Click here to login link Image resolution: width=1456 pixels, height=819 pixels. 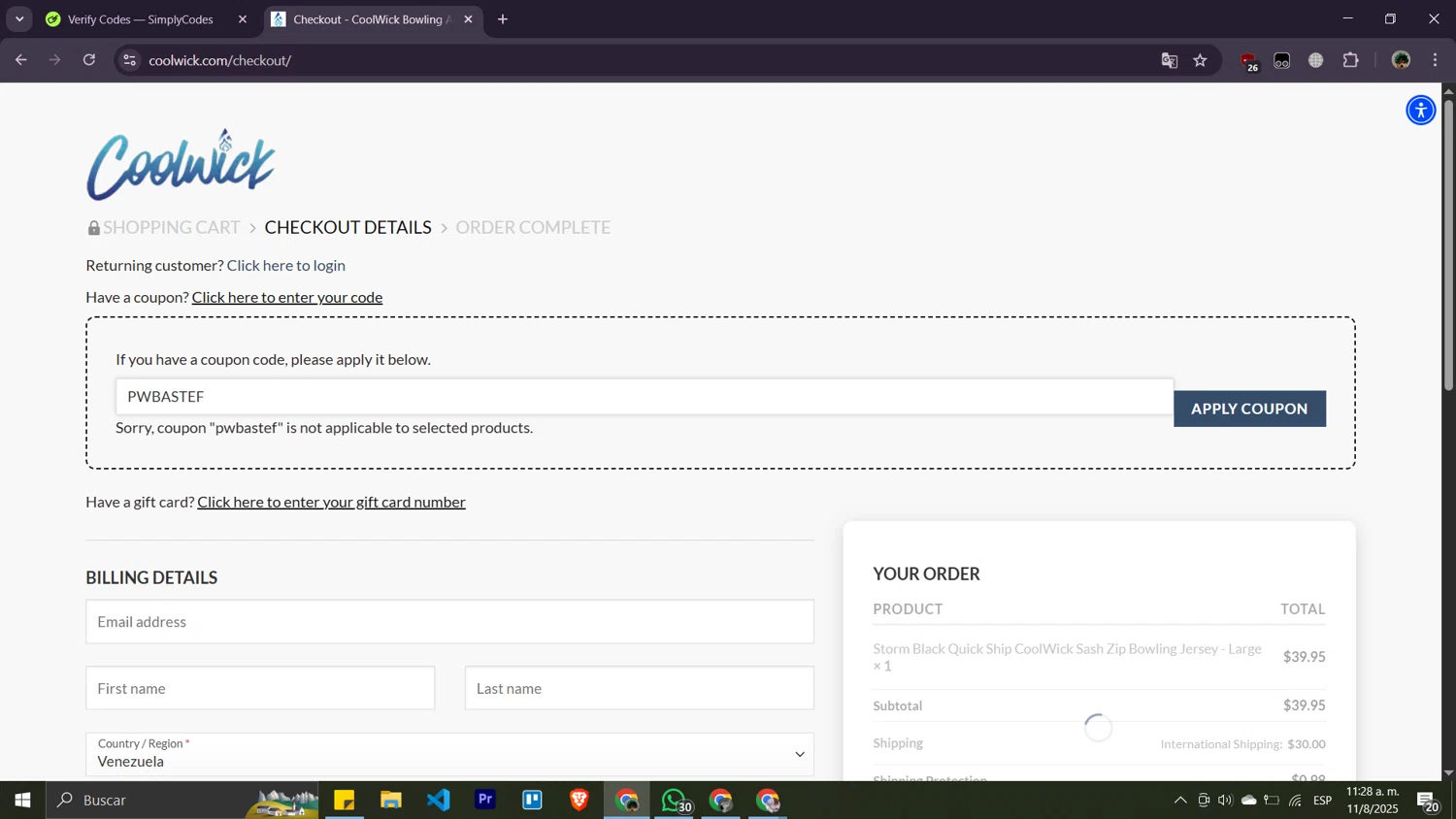click(x=286, y=265)
